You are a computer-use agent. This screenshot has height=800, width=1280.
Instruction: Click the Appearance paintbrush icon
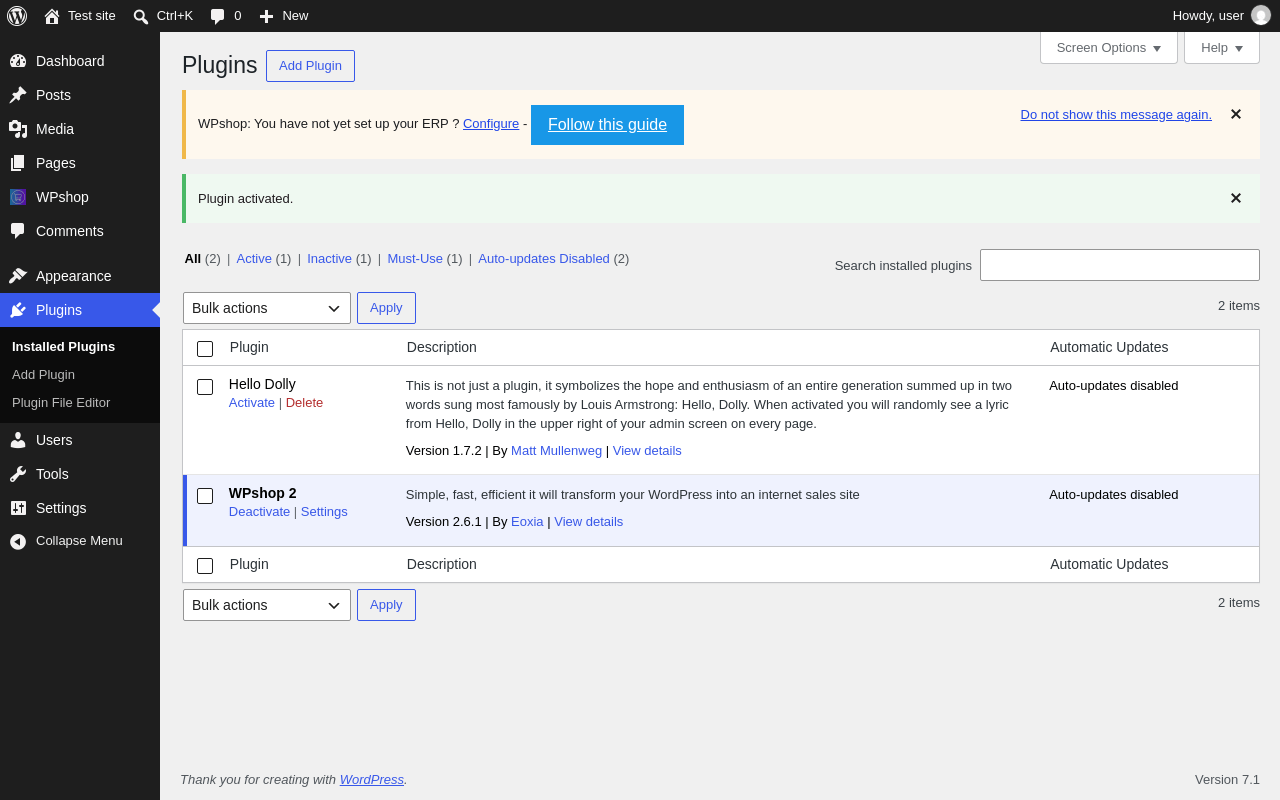[x=18, y=276]
